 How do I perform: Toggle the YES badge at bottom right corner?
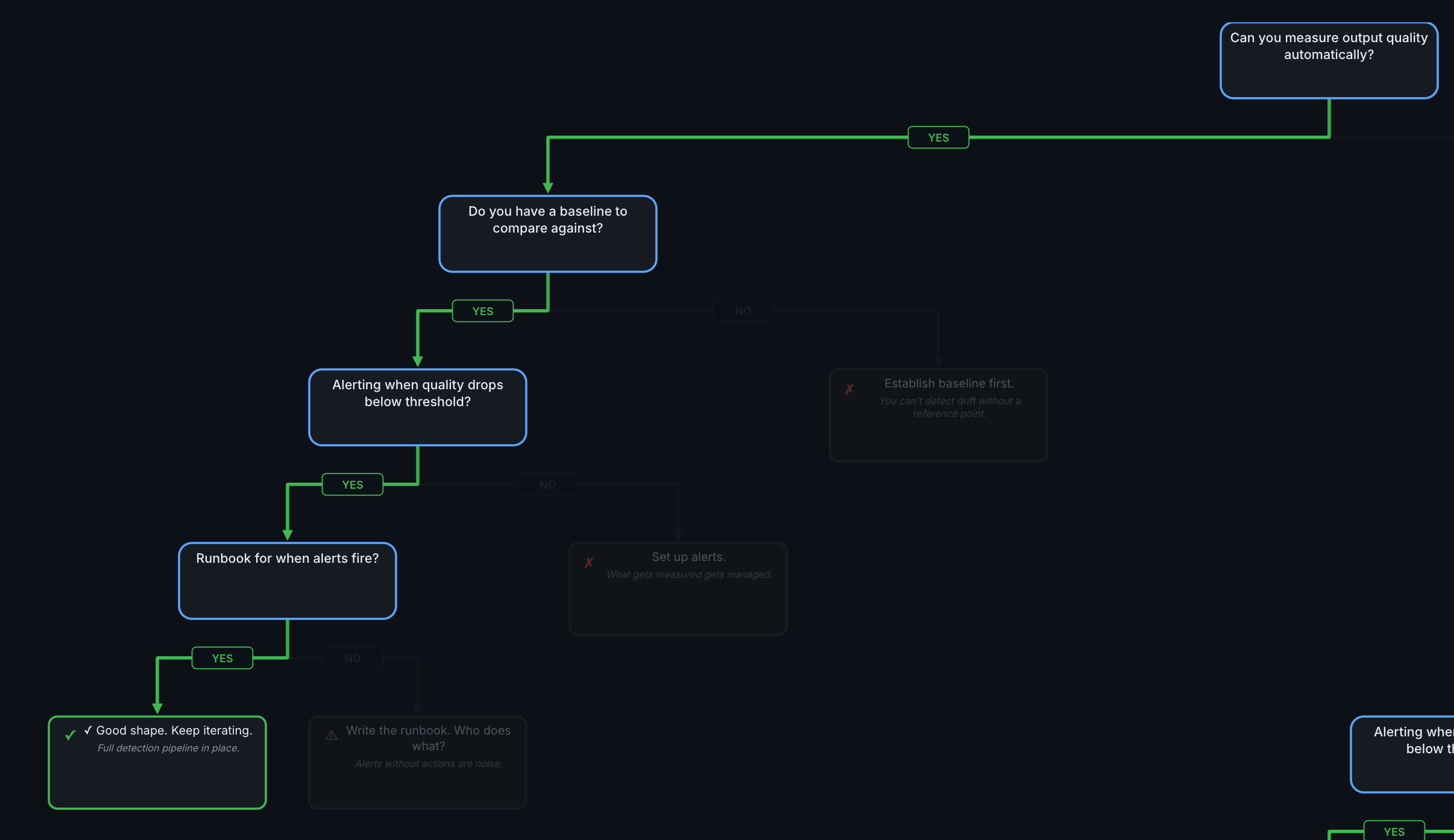[1396, 831]
